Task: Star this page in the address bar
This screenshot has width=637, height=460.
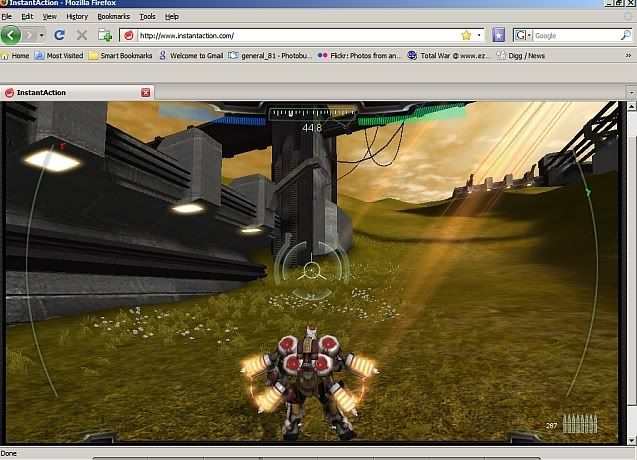Action: coord(466,35)
